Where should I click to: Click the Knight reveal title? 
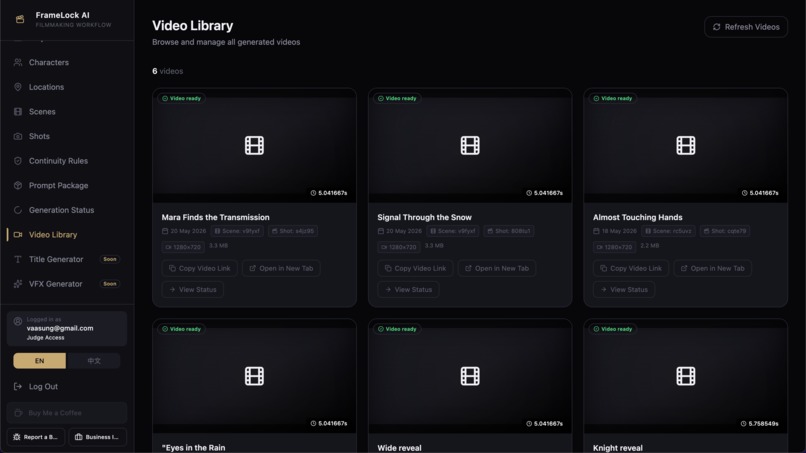(618, 448)
